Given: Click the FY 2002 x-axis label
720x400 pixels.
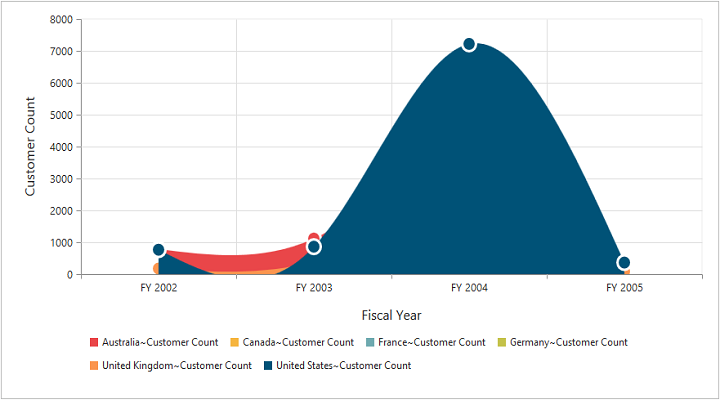Looking at the screenshot, I should click(x=158, y=288).
